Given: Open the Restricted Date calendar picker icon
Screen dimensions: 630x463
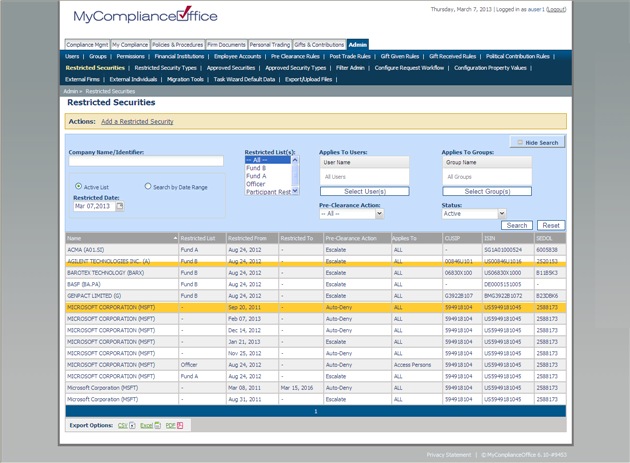Looking at the screenshot, I should point(120,206).
